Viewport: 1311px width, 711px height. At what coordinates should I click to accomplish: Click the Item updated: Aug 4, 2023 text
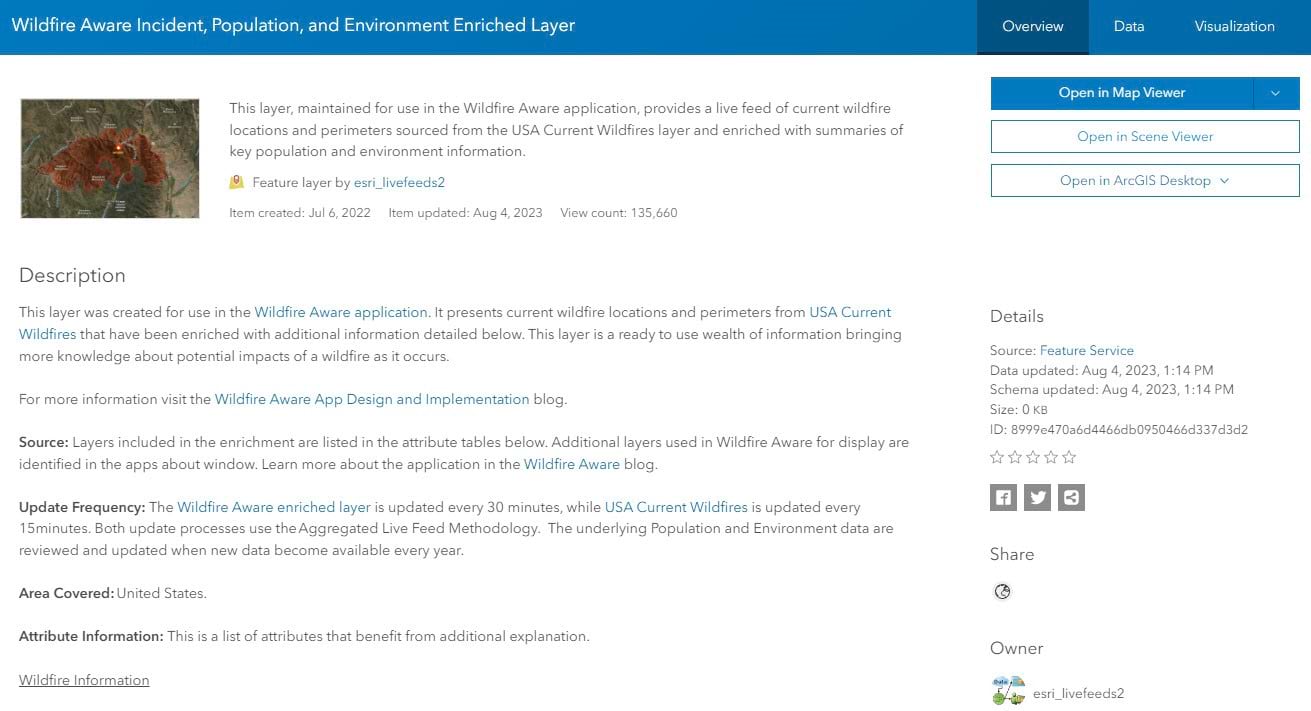click(x=466, y=213)
